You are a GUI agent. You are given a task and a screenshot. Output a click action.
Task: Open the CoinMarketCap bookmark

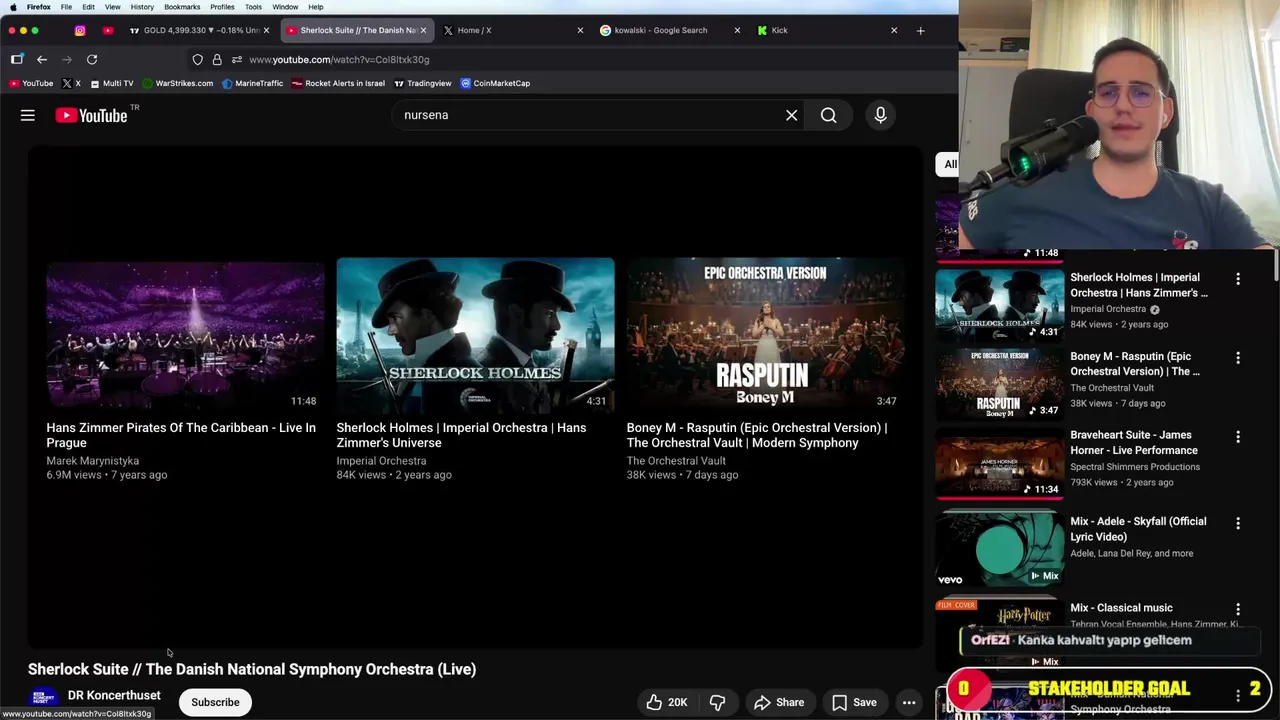click(495, 83)
